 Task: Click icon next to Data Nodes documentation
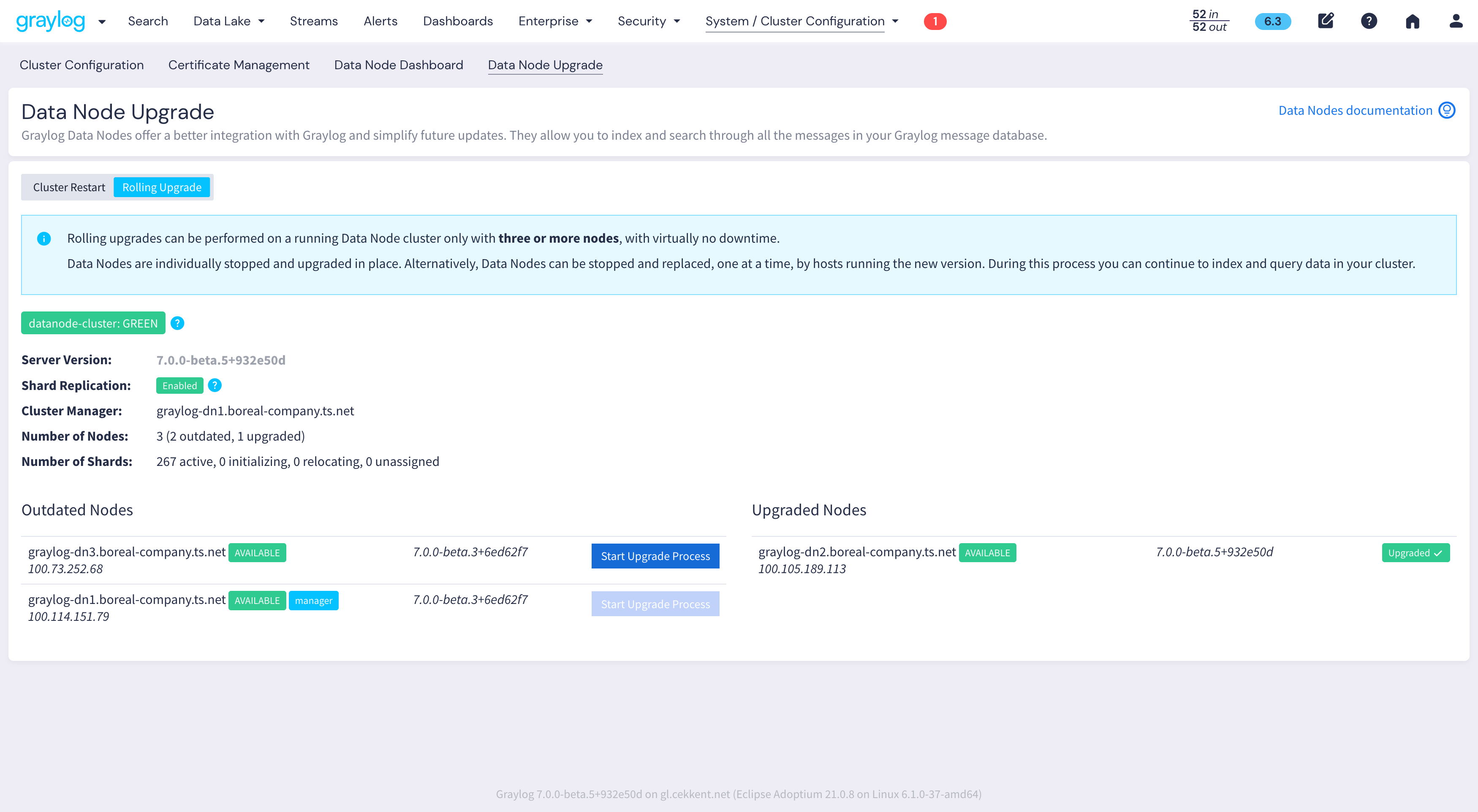(1446, 110)
